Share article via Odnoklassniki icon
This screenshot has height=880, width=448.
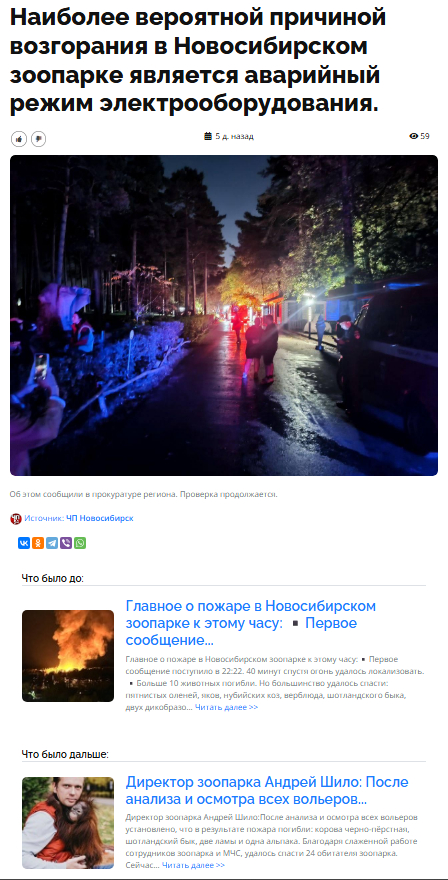pyautogui.click(x=38, y=543)
